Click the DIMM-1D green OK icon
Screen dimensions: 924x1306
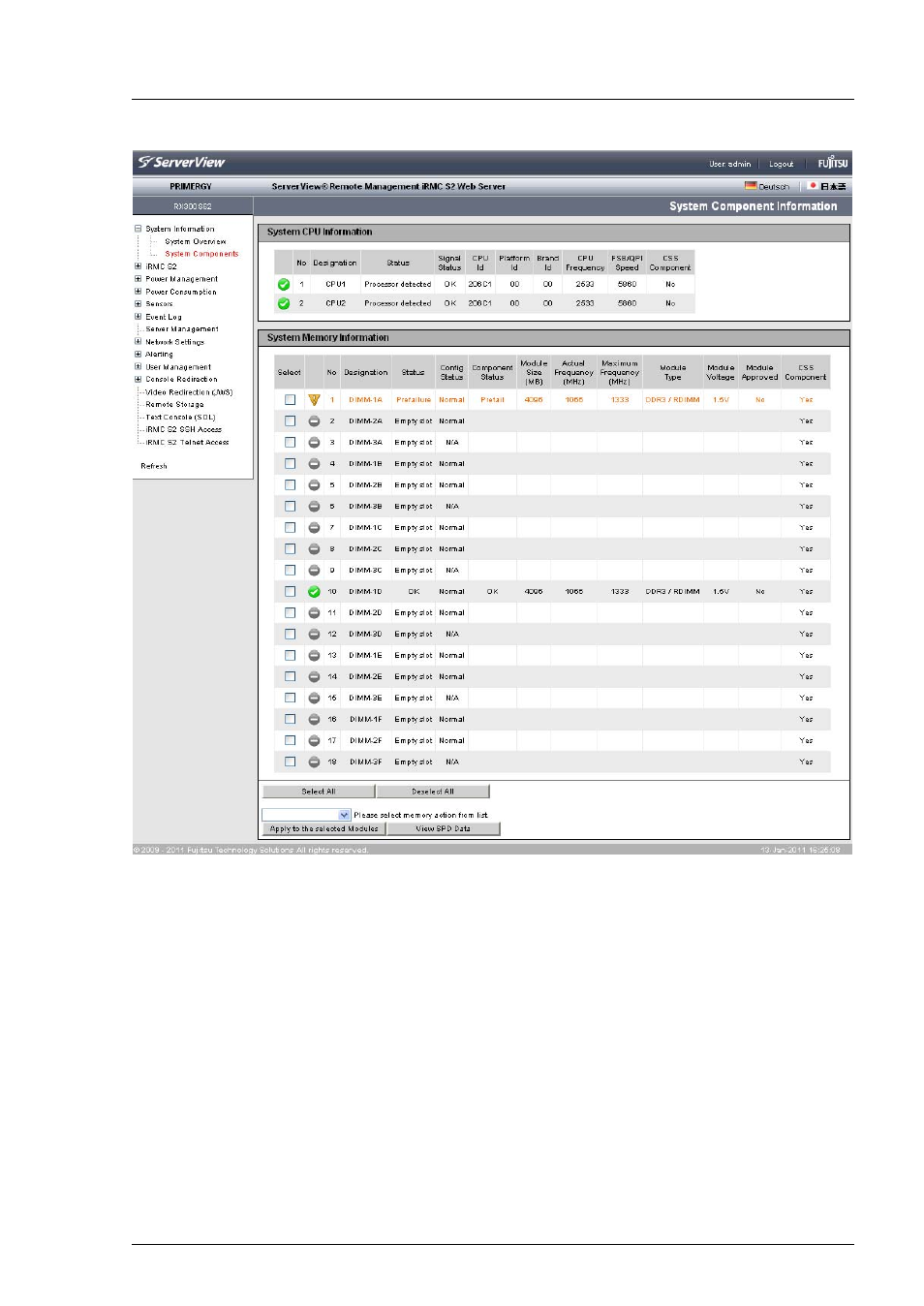[314, 592]
